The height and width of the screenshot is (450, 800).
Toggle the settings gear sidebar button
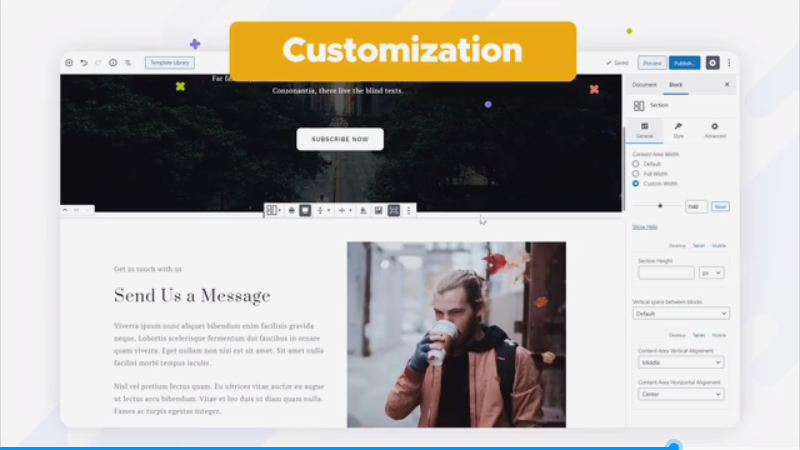[712, 63]
